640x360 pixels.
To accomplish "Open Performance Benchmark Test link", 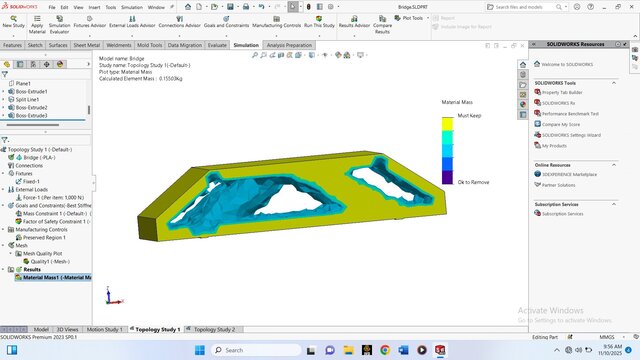I will coord(570,114).
